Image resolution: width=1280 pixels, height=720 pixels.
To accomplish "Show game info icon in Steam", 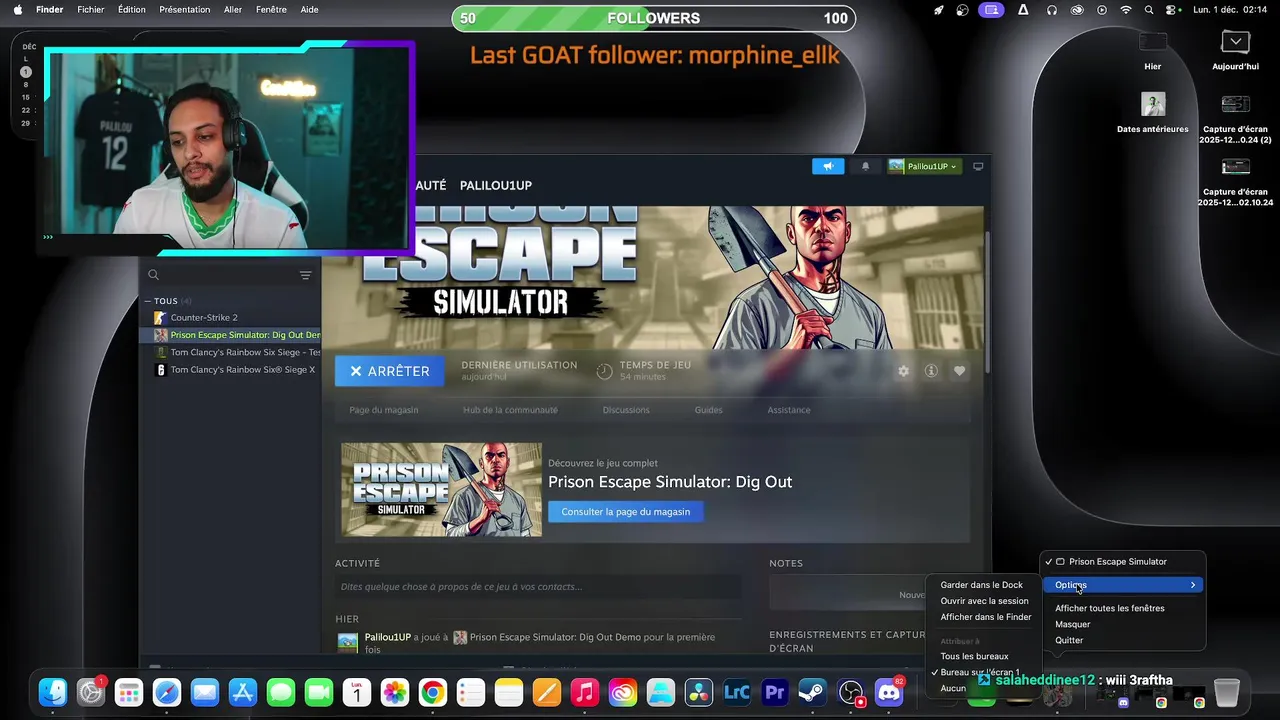I will coord(931,371).
